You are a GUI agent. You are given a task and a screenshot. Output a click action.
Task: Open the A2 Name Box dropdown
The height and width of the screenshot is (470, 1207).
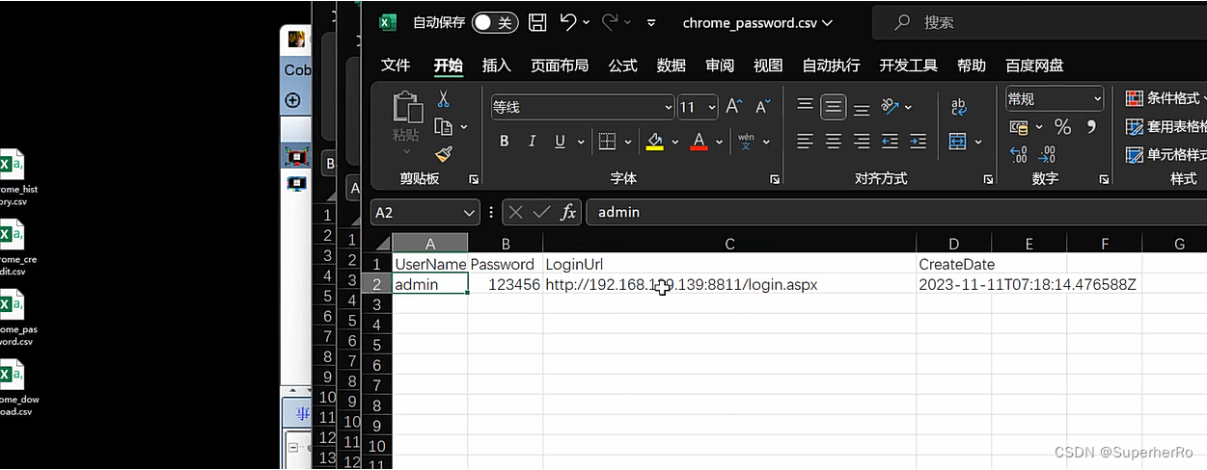pyautogui.click(x=470, y=212)
